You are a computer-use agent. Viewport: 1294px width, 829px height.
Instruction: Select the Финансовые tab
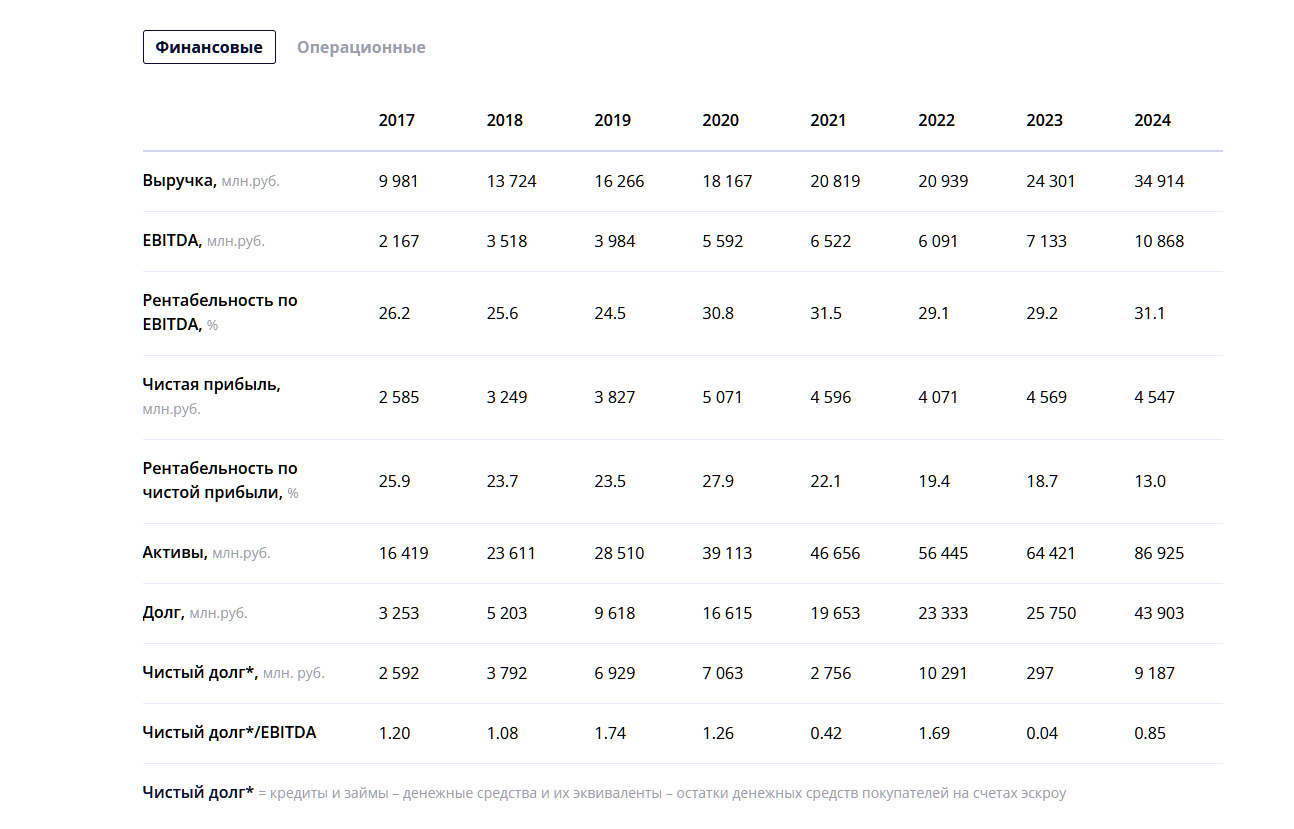tap(209, 47)
